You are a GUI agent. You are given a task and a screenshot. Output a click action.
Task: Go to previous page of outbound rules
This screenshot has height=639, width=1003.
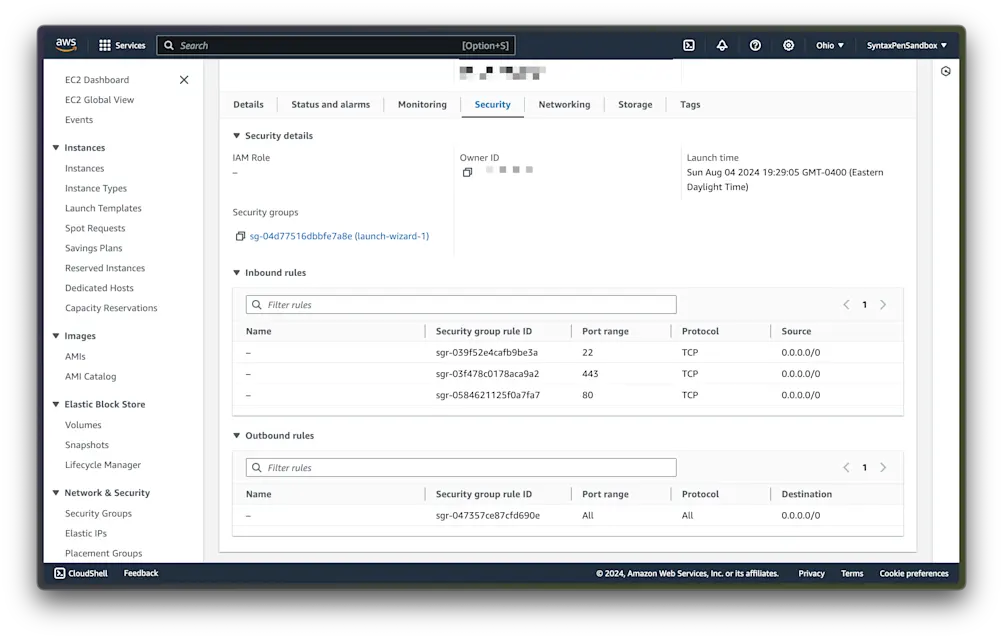tap(846, 468)
